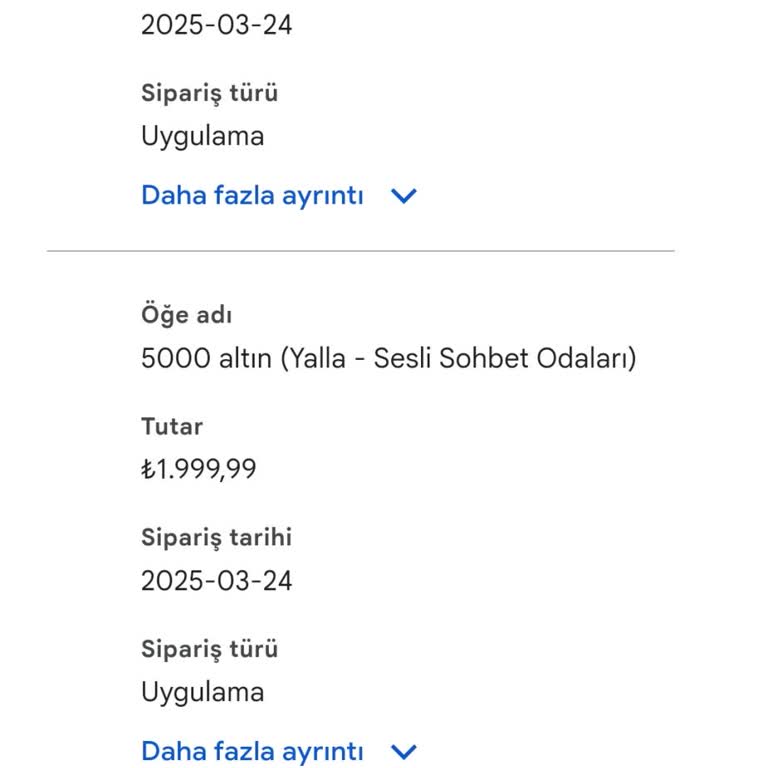Screen dimensions: 768x768
Task: Click the horizontal divider between the orders
Action: [360, 251]
